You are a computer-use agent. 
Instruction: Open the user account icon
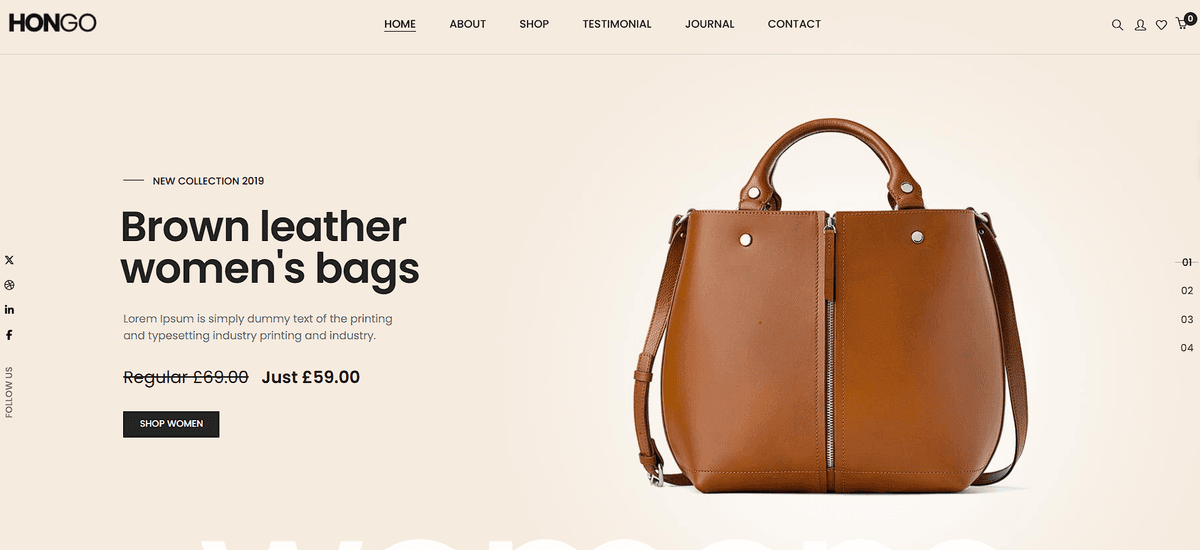[1140, 25]
